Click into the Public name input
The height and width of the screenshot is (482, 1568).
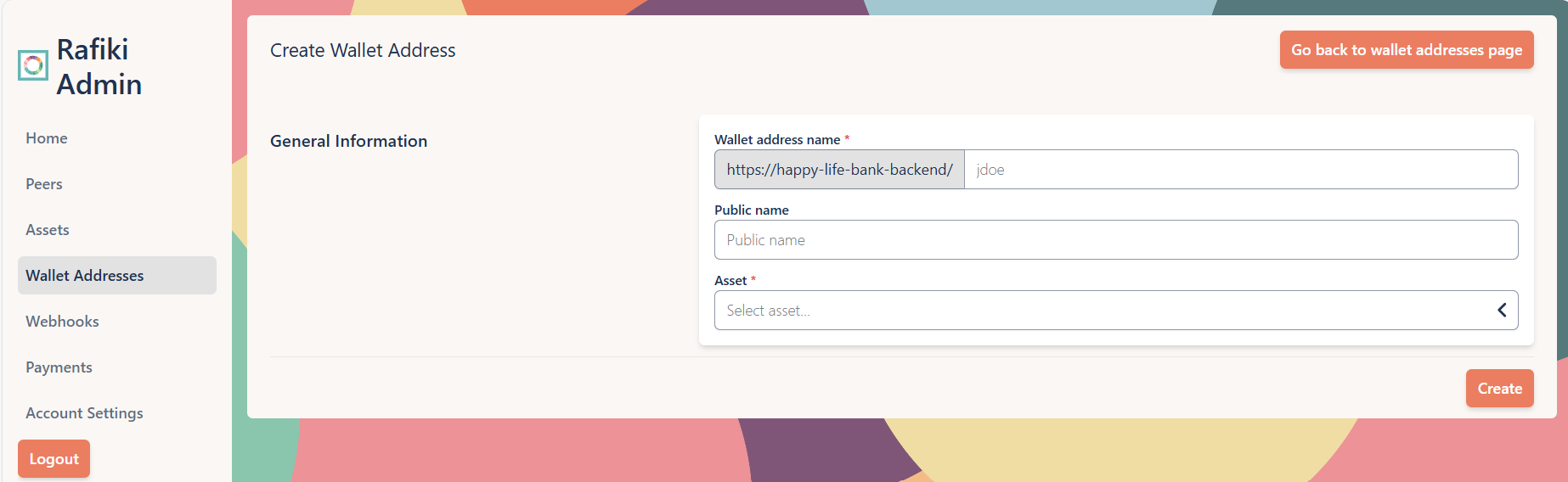(x=1115, y=240)
